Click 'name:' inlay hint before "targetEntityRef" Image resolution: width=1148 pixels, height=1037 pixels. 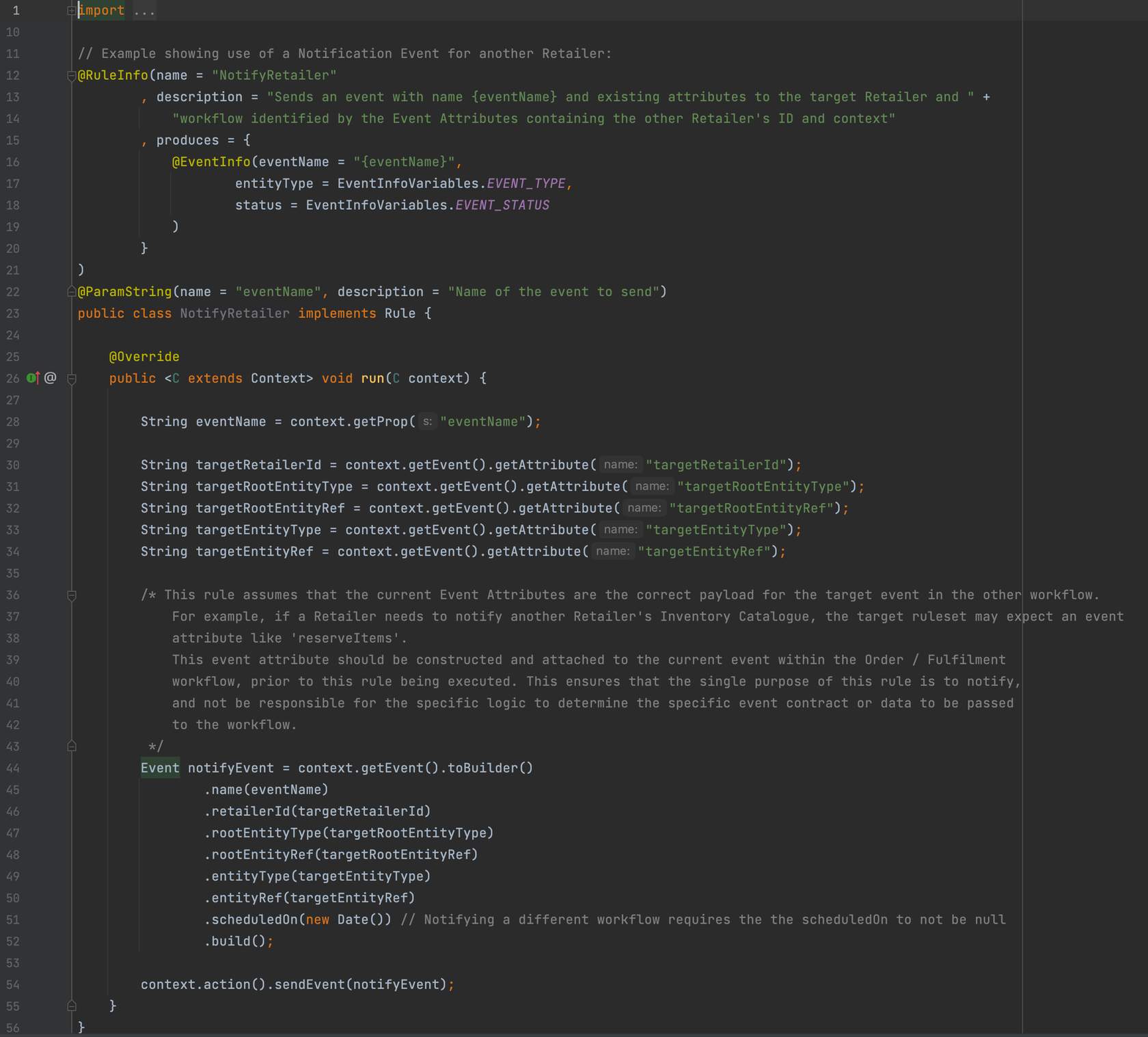pos(612,552)
